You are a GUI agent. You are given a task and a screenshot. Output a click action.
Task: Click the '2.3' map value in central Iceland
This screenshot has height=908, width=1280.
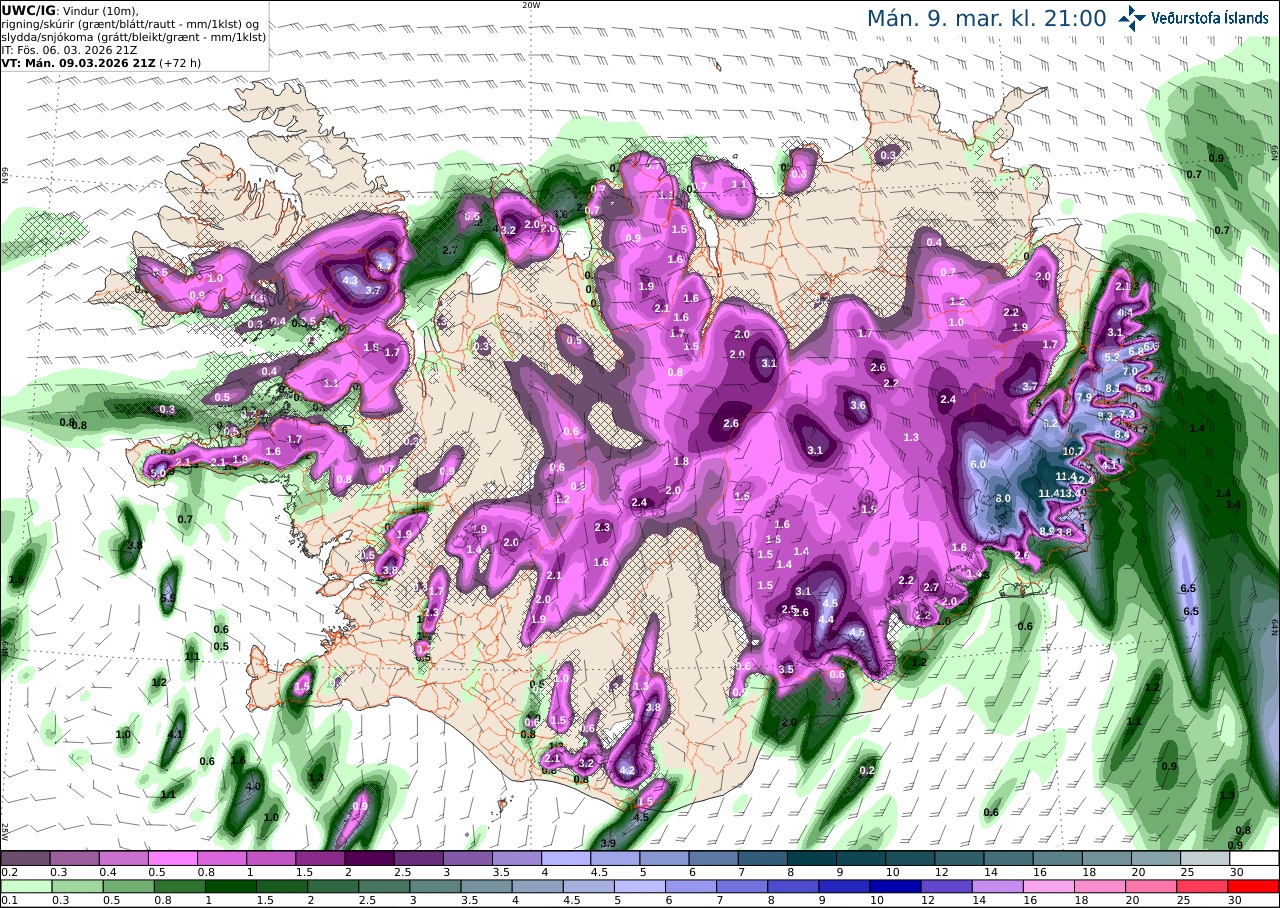[602, 527]
